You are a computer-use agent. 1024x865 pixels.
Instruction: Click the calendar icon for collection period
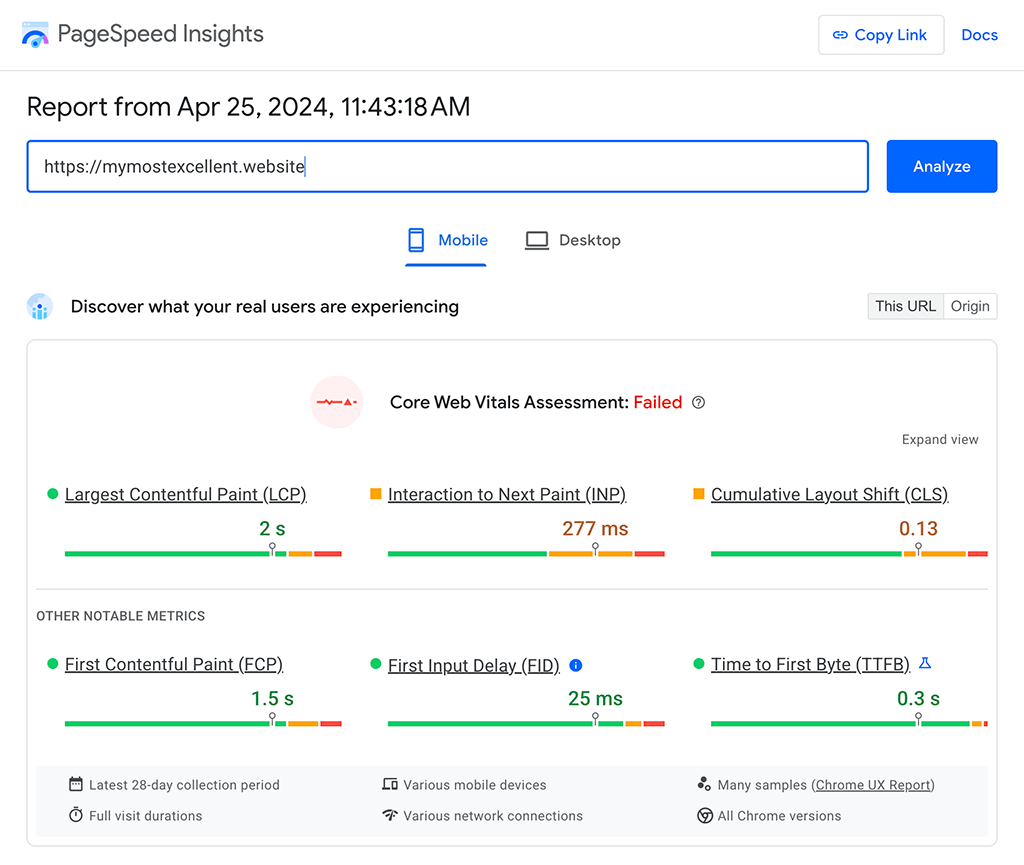click(x=76, y=785)
